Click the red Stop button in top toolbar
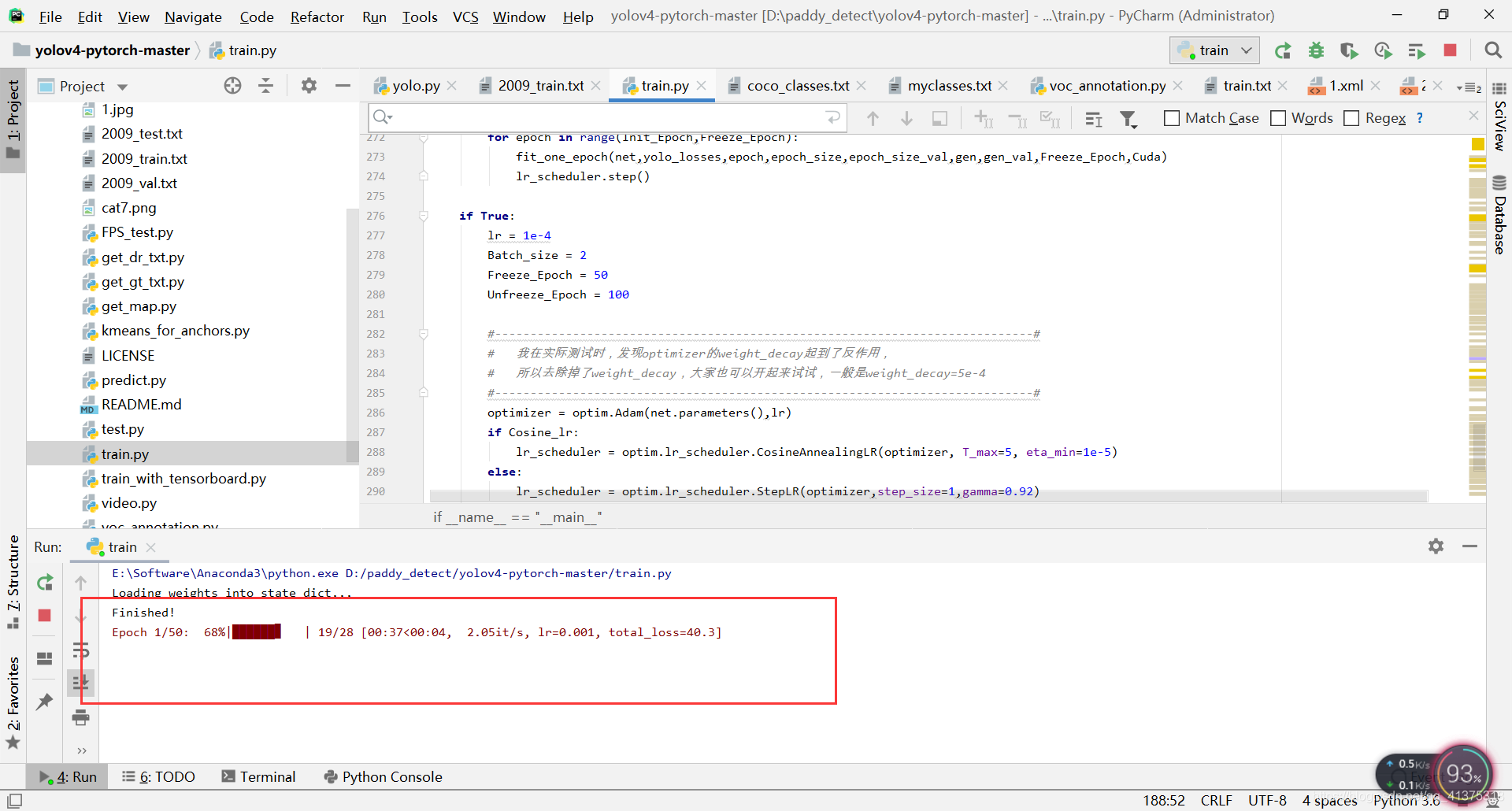 click(1450, 50)
